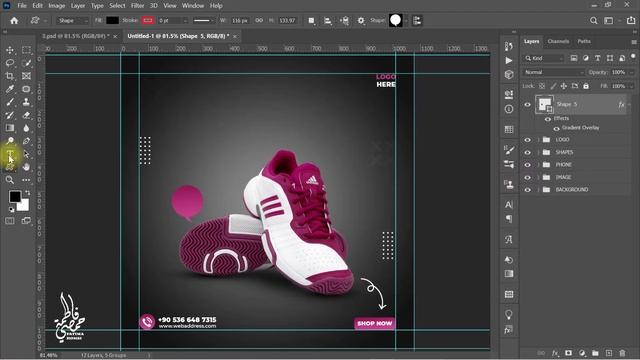
Task: Select the Clone Stamp tool
Action: pyautogui.click(x=26, y=102)
